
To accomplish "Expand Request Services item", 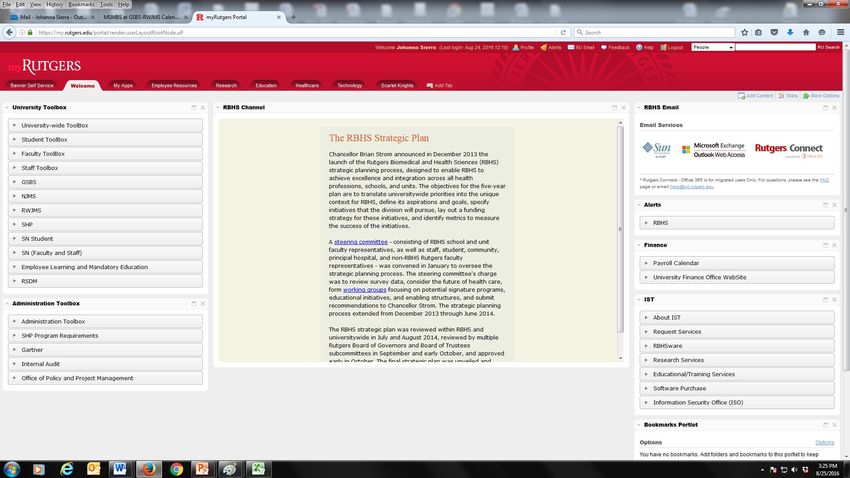I will (x=737, y=332).
